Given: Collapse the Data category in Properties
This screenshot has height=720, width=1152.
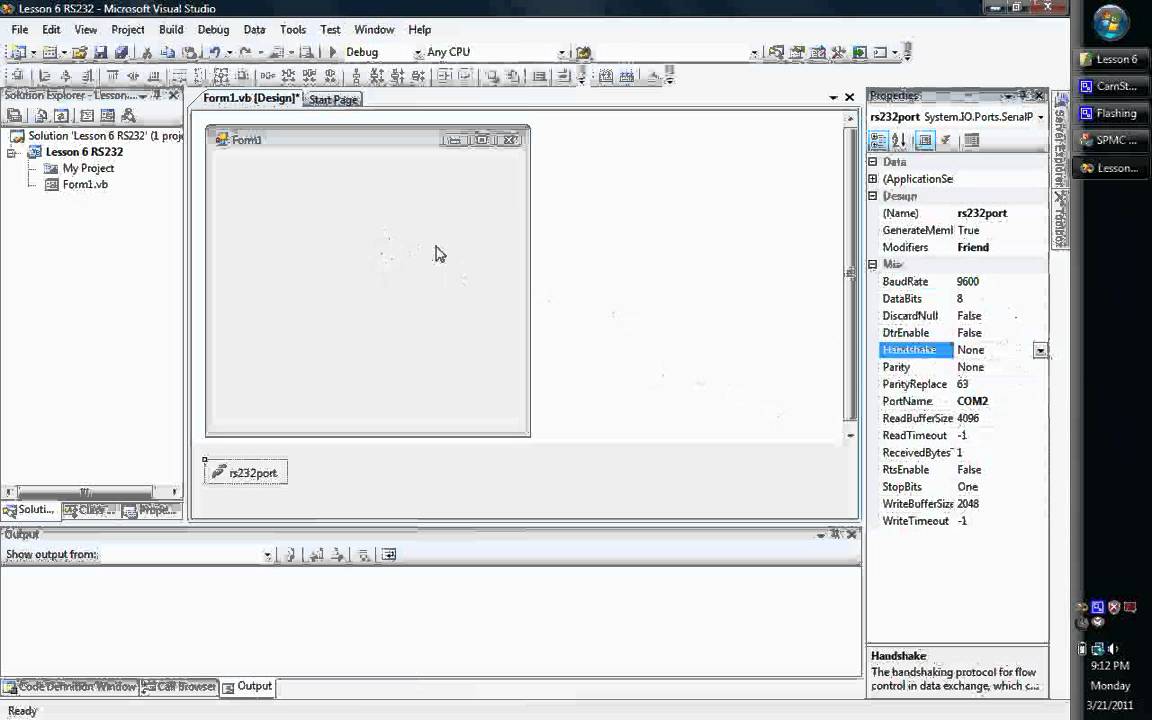Looking at the screenshot, I should 873,162.
